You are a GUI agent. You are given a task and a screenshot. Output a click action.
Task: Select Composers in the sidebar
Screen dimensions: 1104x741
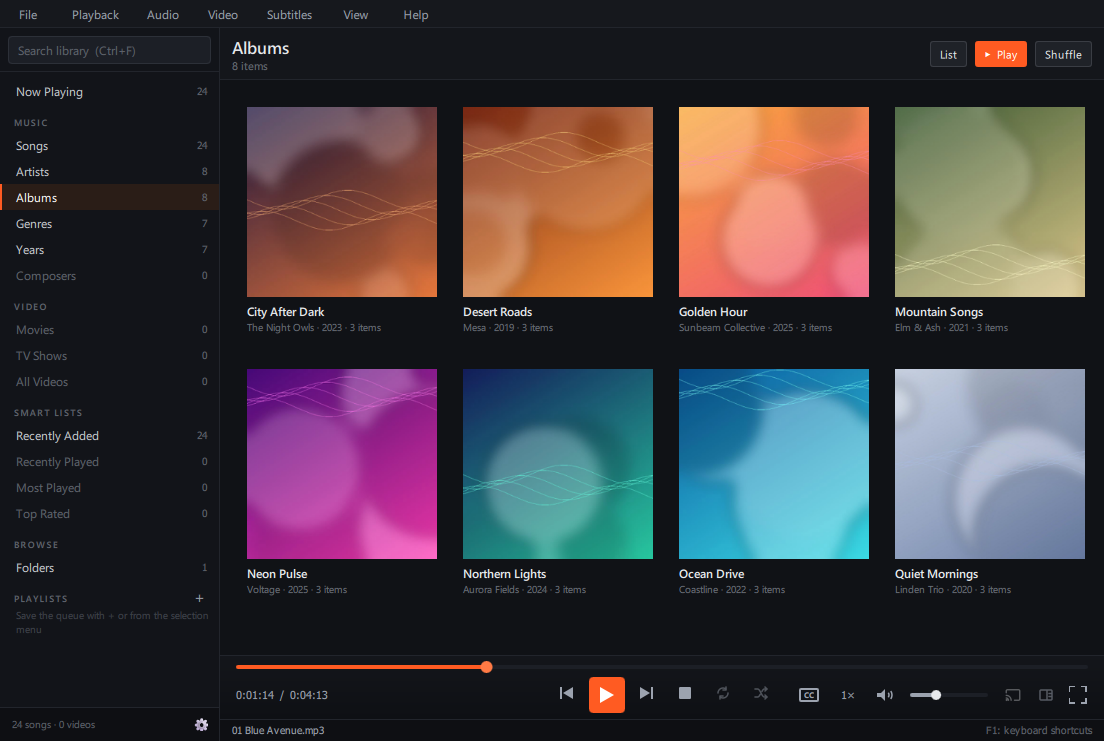(x=110, y=276)
